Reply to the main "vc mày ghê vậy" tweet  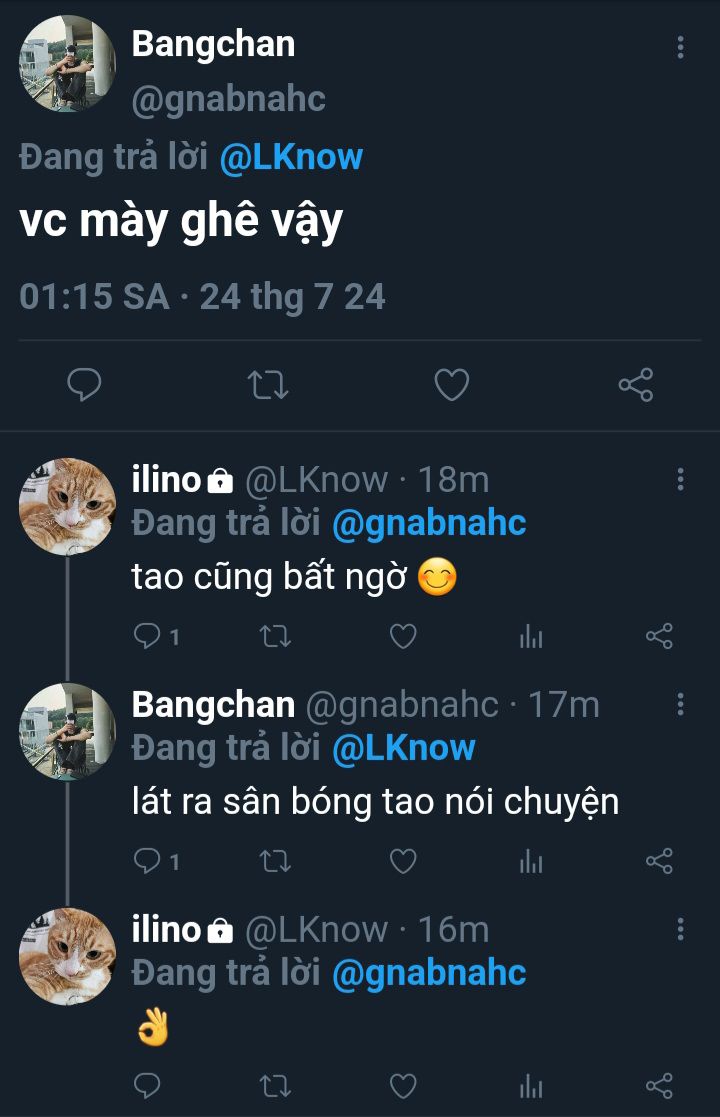point(84,385)
